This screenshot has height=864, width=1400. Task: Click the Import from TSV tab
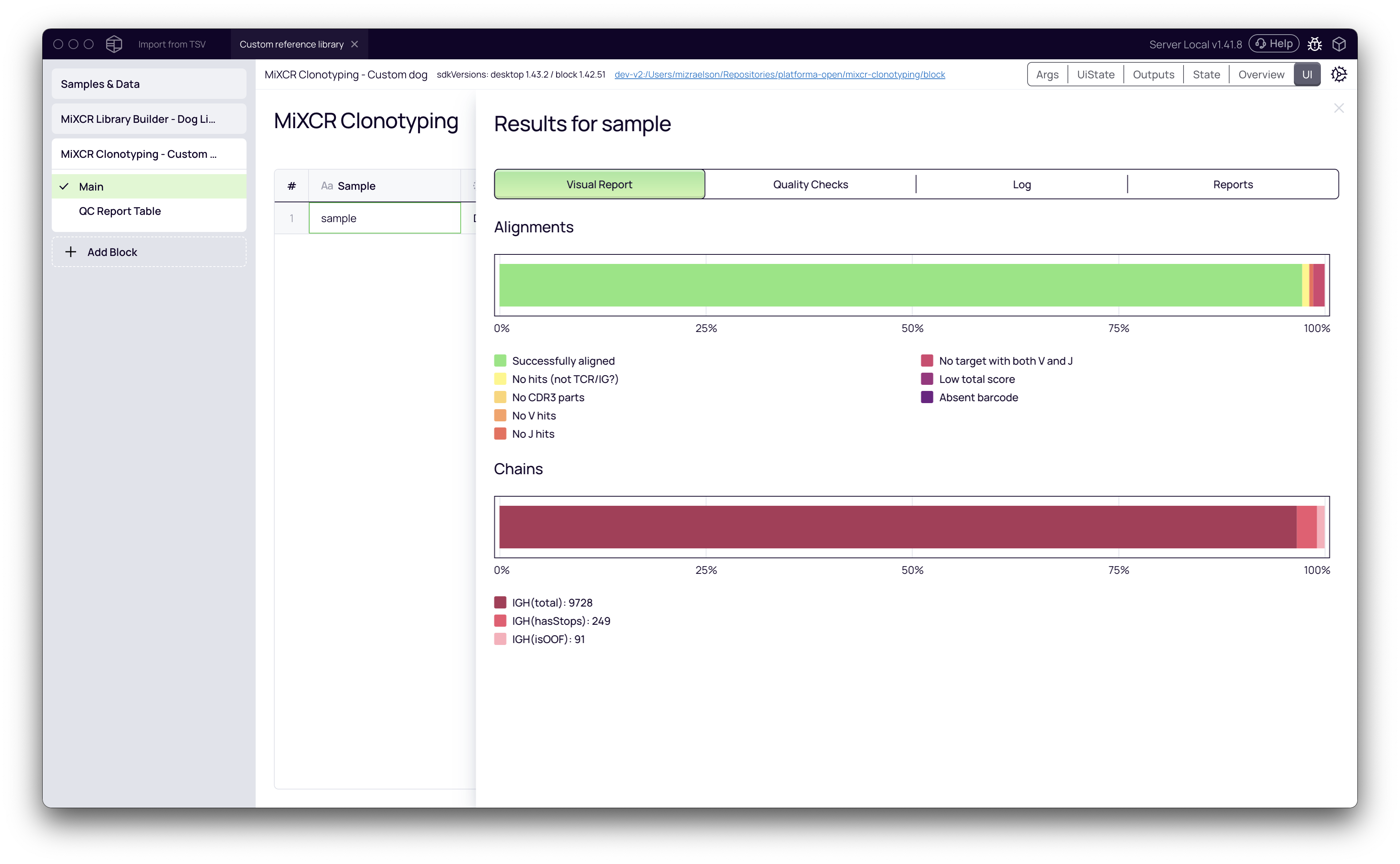tap(172, 44)
